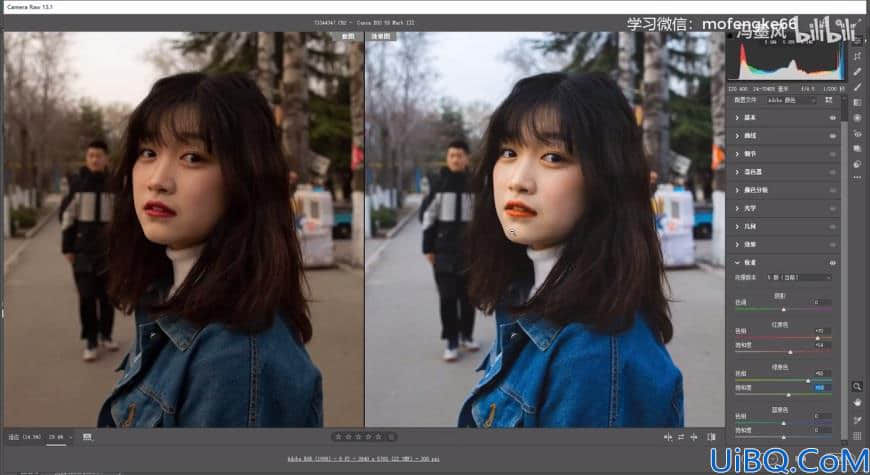Select the Spot Removal healing tool

pos(858,72)
